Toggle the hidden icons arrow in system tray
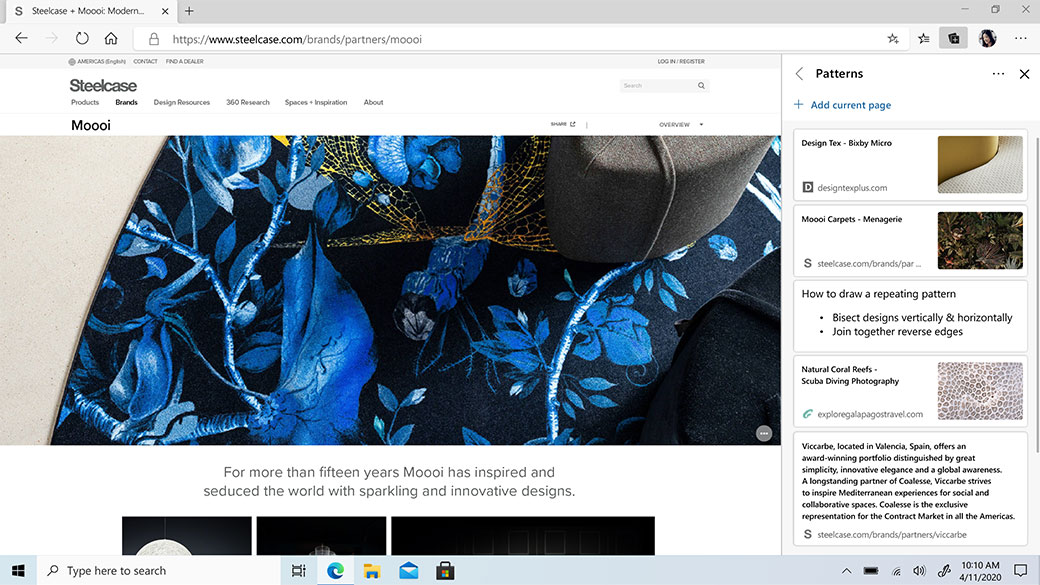 845,570
